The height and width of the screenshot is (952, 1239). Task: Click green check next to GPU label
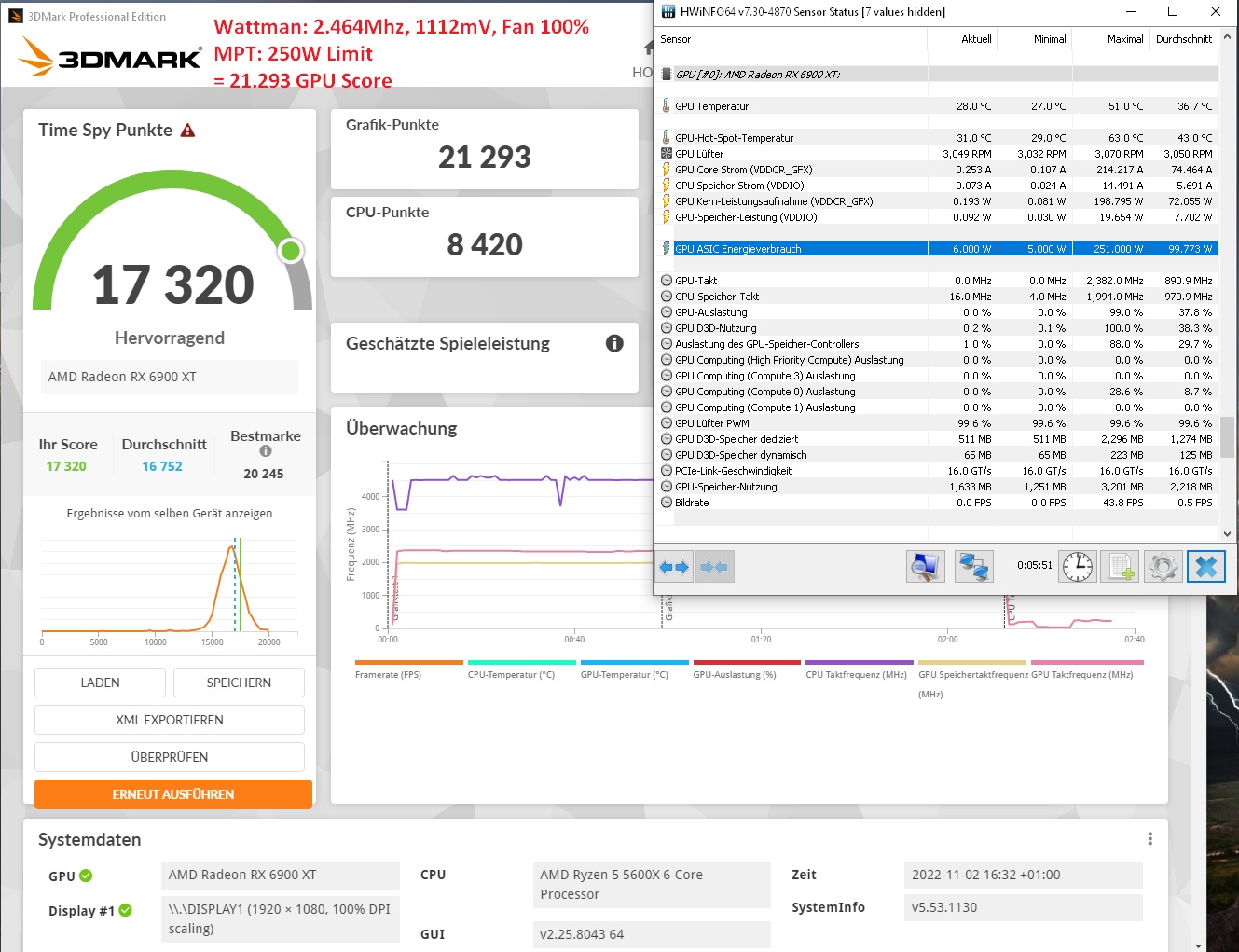(x=86, y=876)
